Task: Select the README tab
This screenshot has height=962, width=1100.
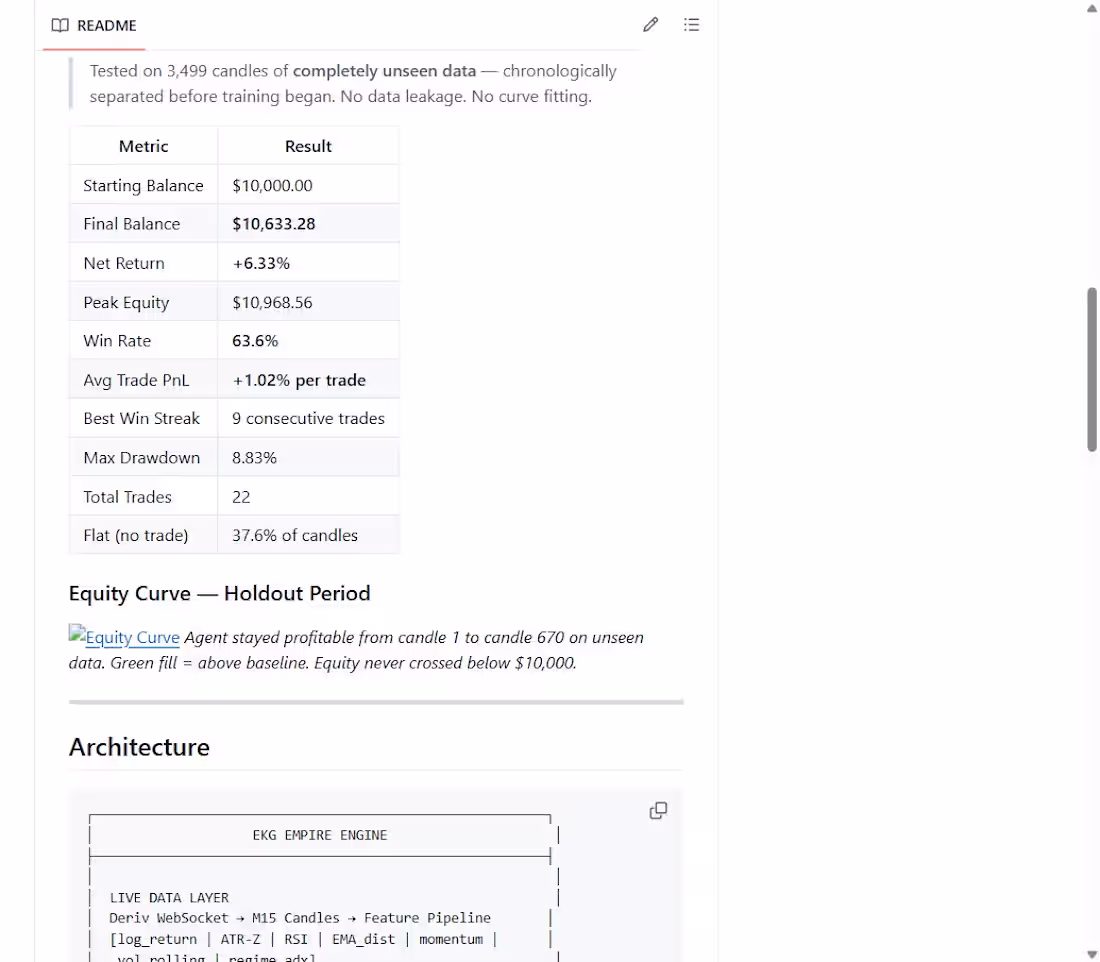Action: click(x=94, y=25)
